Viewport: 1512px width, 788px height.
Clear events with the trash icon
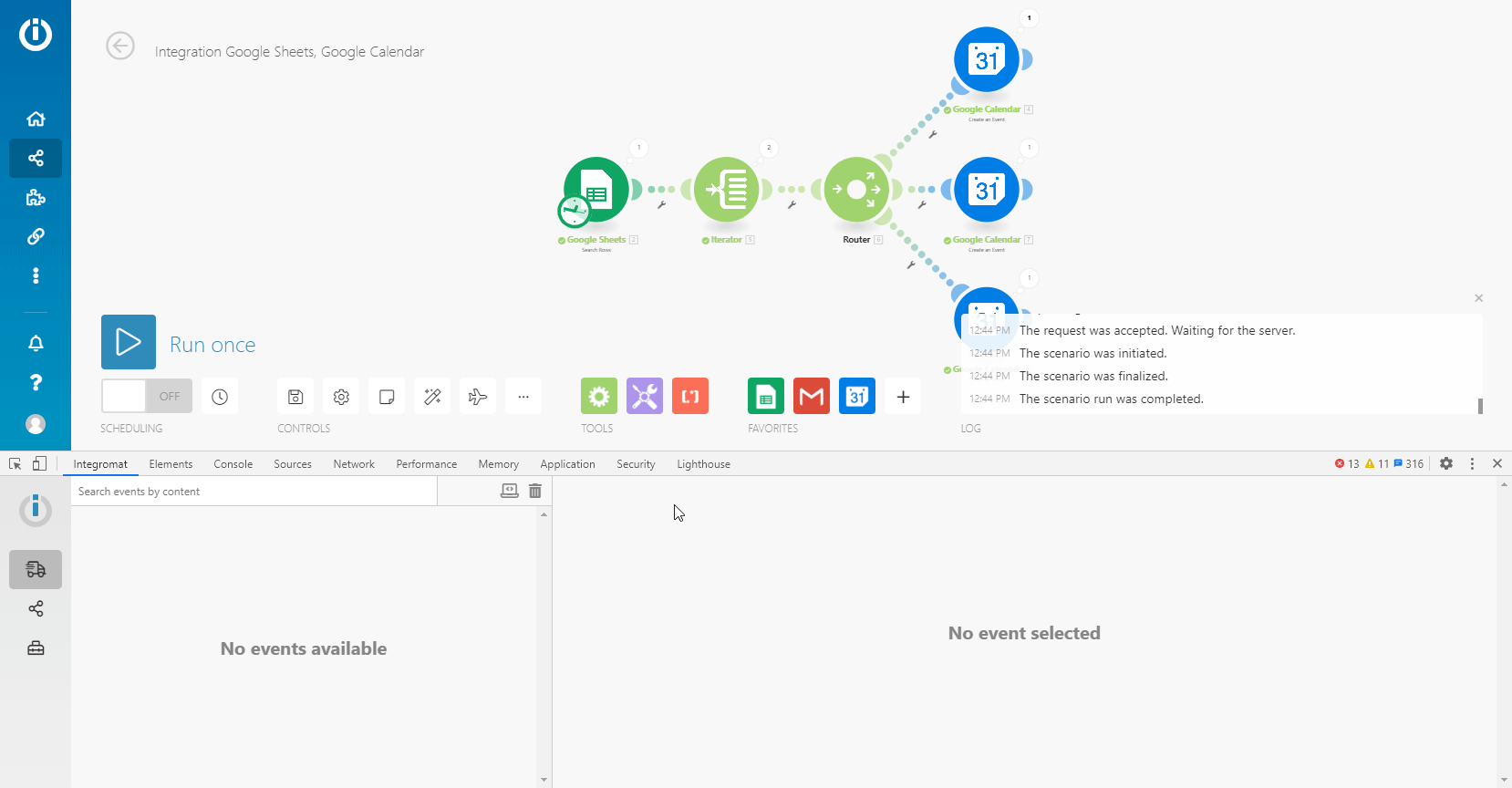coord(535,491)
